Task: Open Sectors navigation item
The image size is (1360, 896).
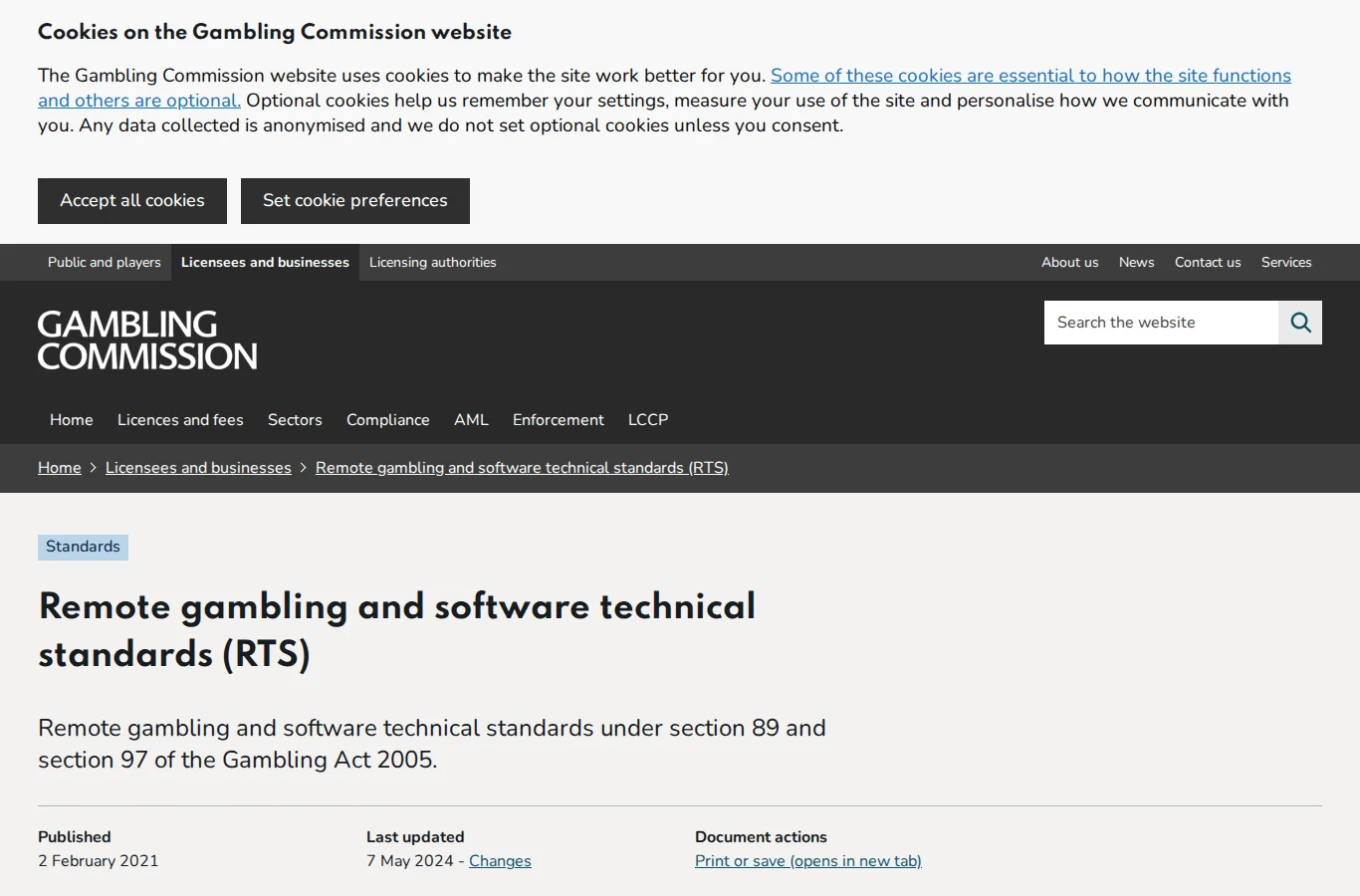Action: [x=295, y=420]
